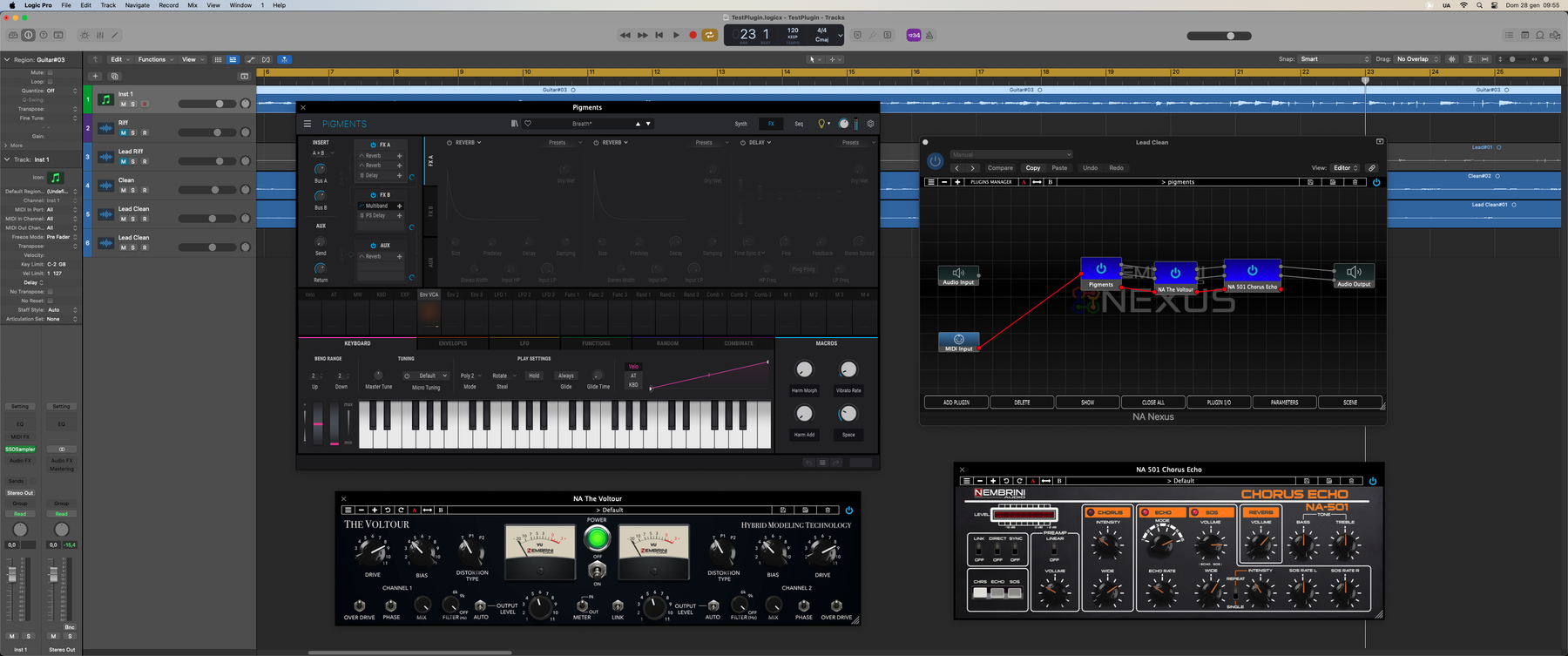The image size is (1568, 656).
Task: Mute the Riff track
Action: pos(123,133)
